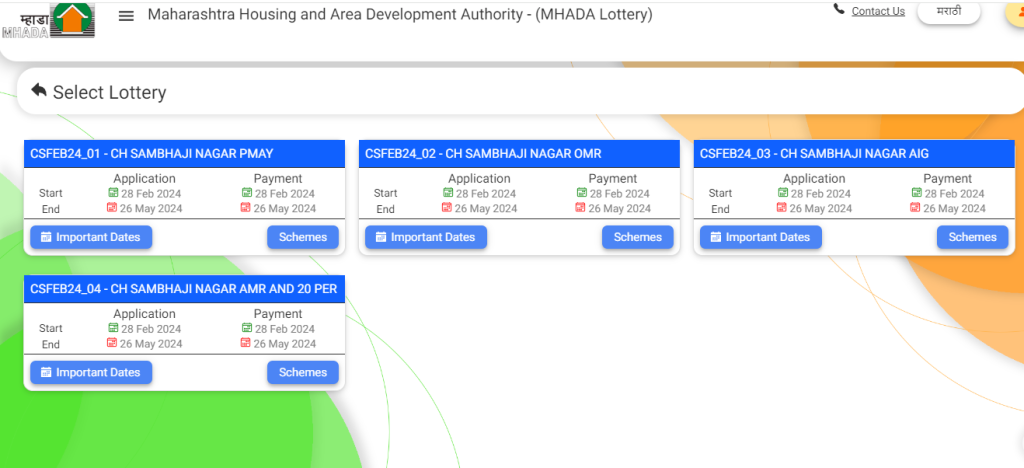Click green calendar icon of OMR application start
The image size is (1024, 468).
click(448, 193)
